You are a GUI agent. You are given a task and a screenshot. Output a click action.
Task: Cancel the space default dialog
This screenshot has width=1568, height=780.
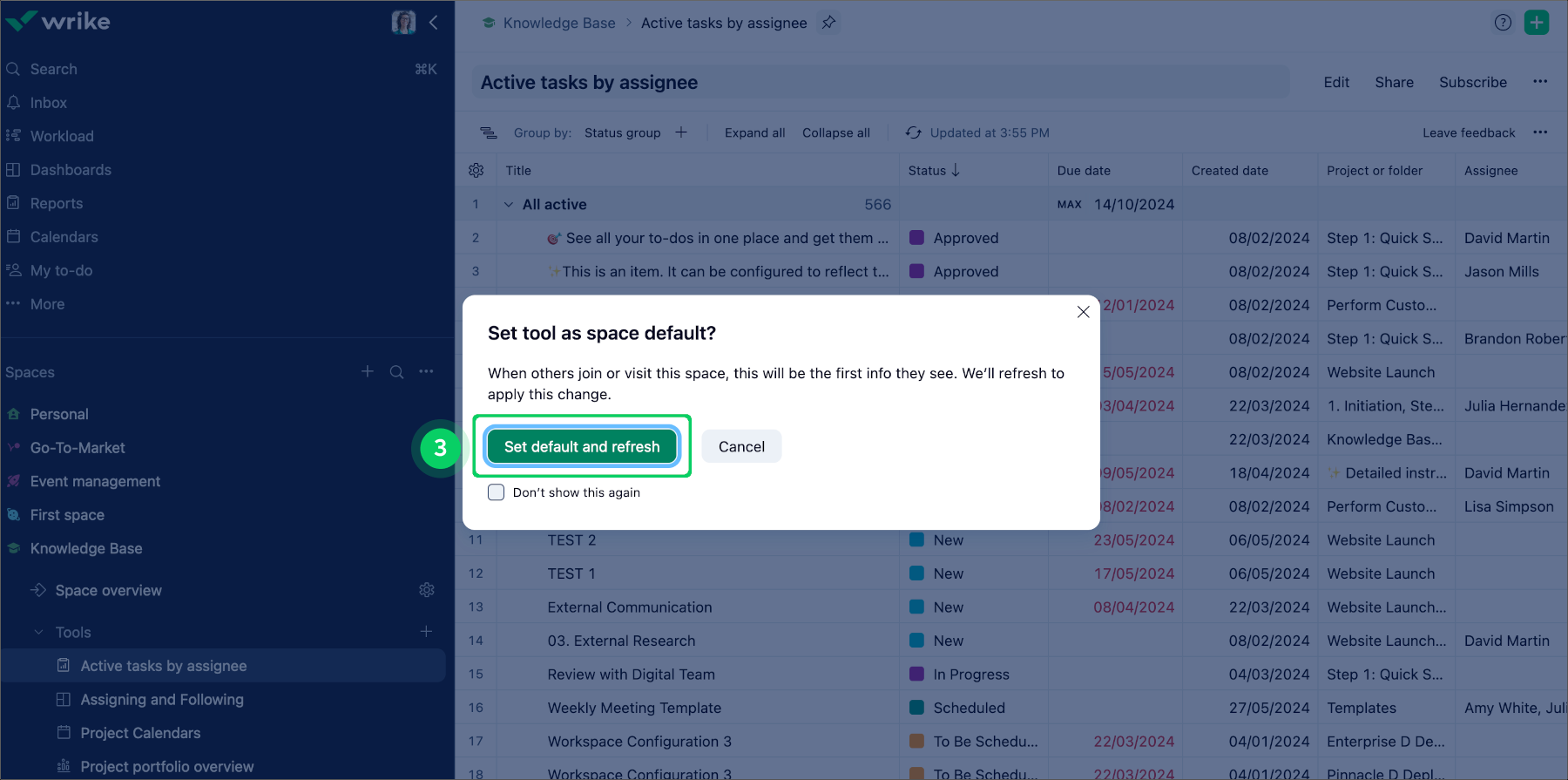[741, 446]
